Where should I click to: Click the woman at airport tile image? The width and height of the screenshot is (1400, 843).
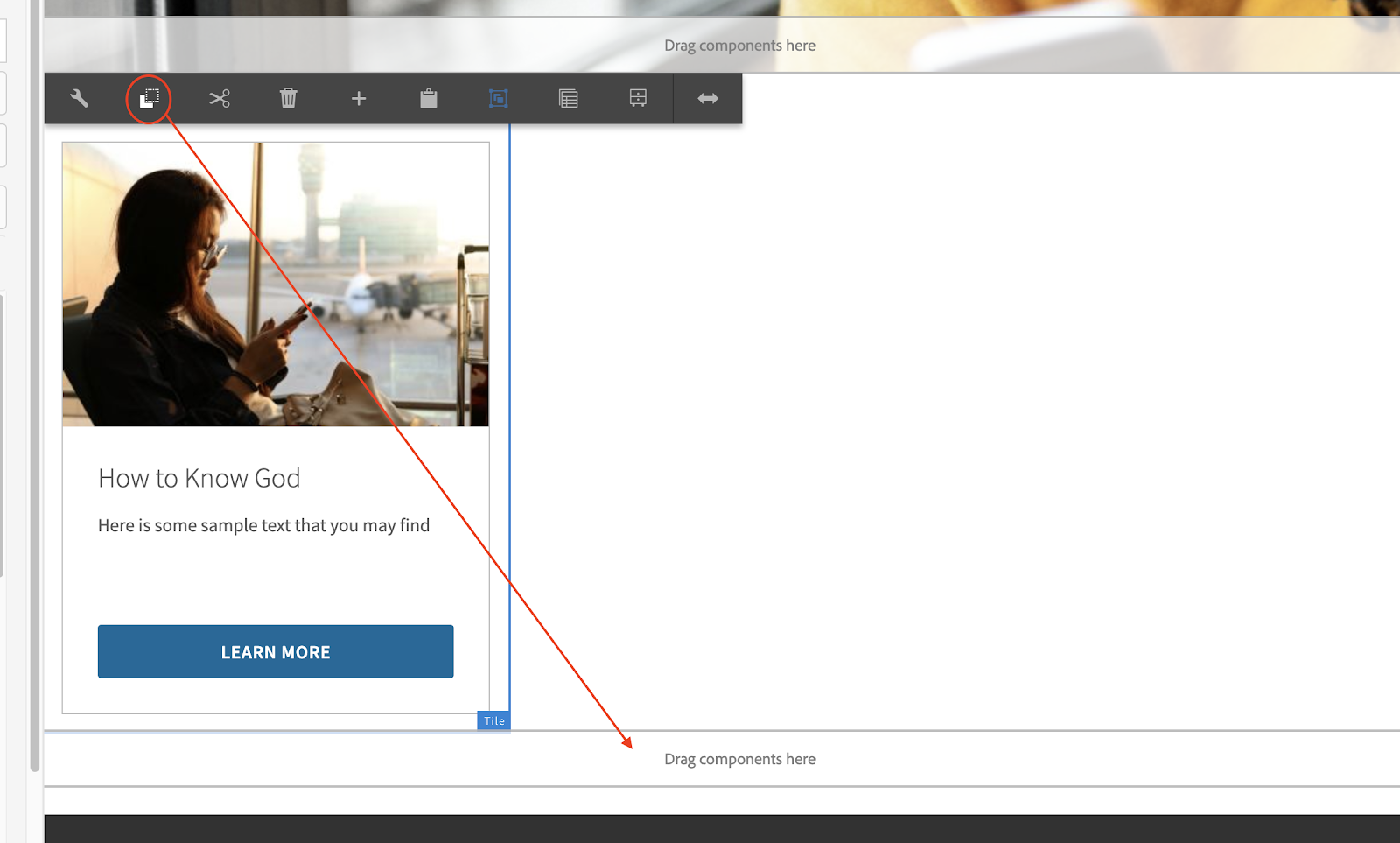[x=276, y=285]
